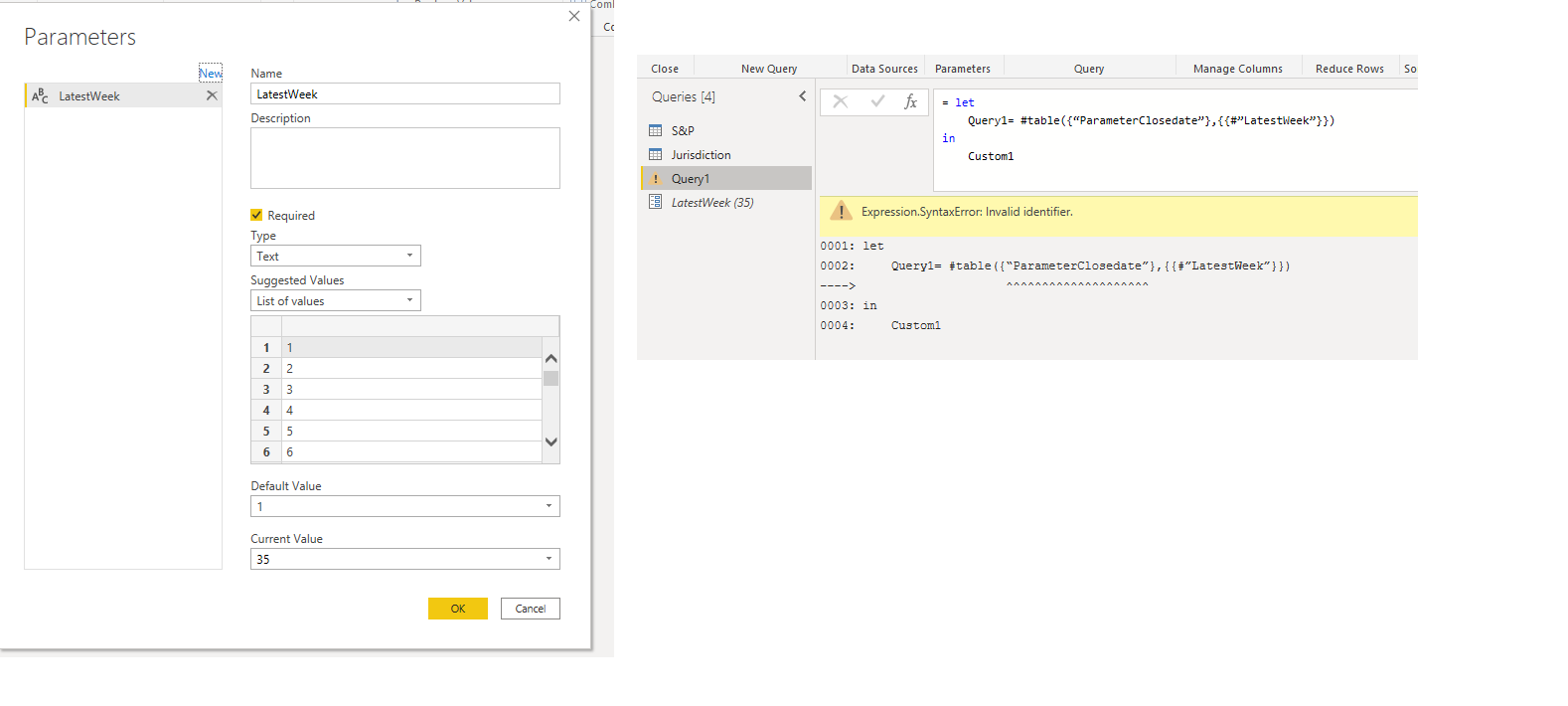Close the Parameters dialog with X
Image resolution: width=1568 pixels, height=706 pixels.
pyautogui.click(x=574, y=16)
